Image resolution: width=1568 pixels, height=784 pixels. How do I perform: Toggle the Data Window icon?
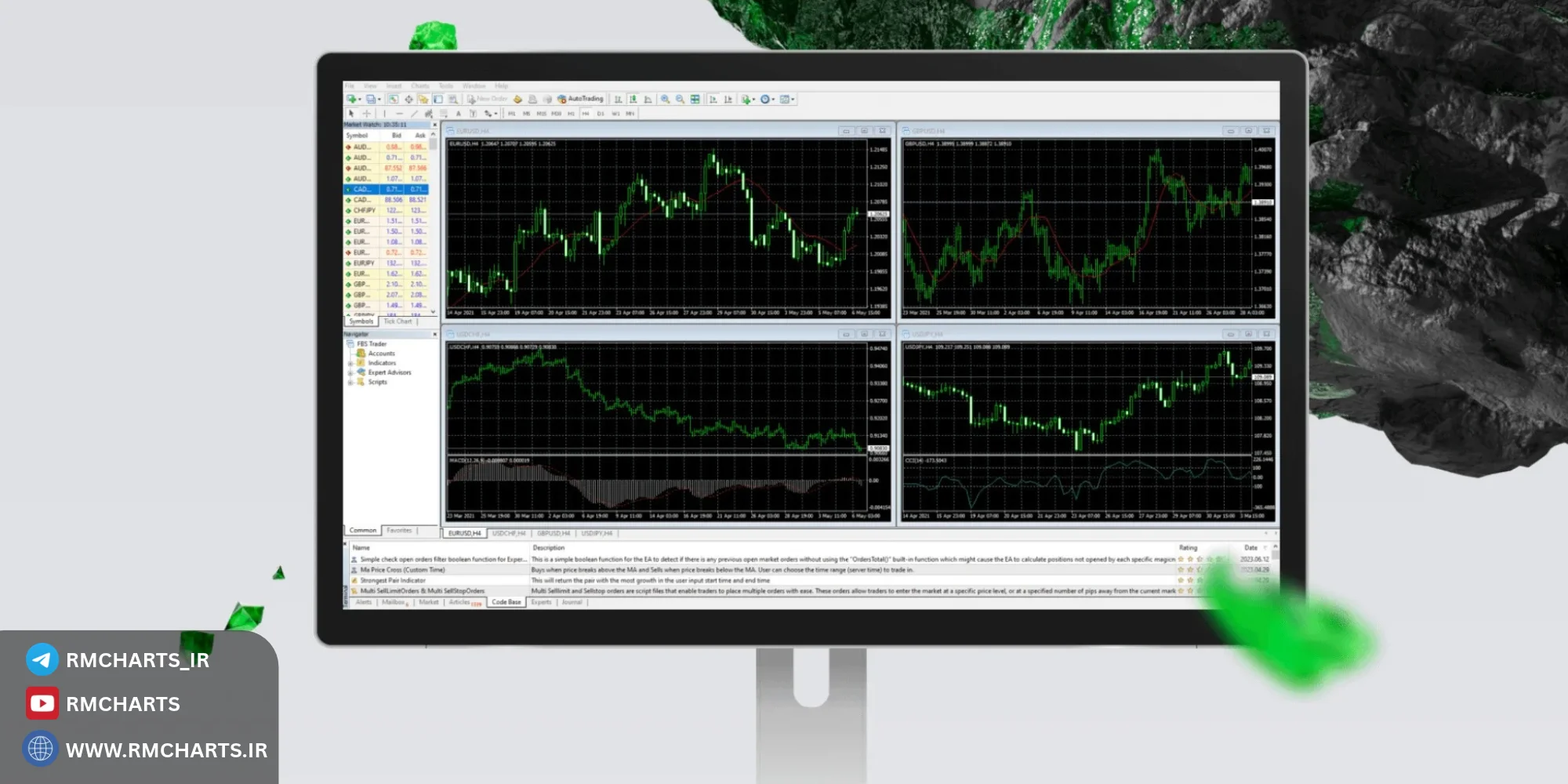click(408, 99)
